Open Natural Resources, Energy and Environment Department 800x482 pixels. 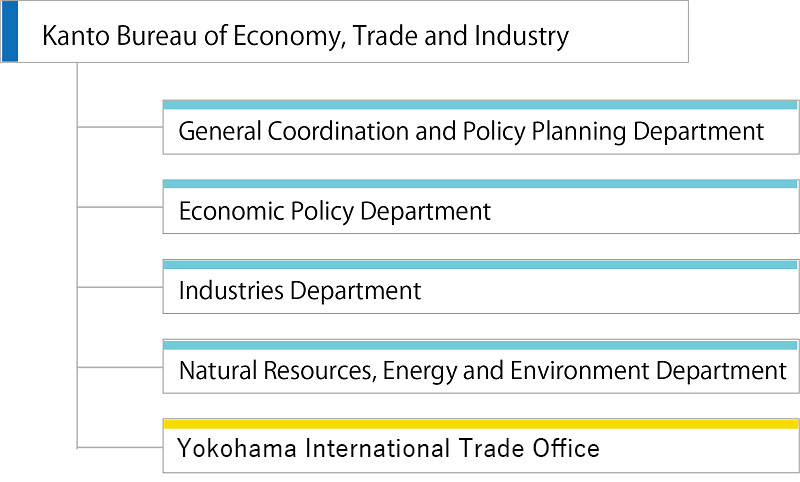click(481, 367)
